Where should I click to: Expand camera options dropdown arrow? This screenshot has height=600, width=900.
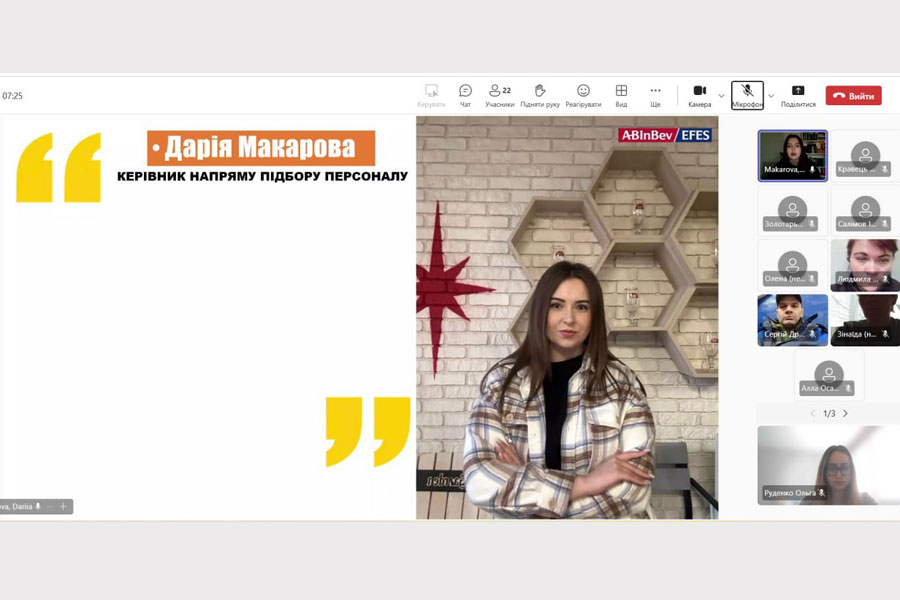(721, 96)
